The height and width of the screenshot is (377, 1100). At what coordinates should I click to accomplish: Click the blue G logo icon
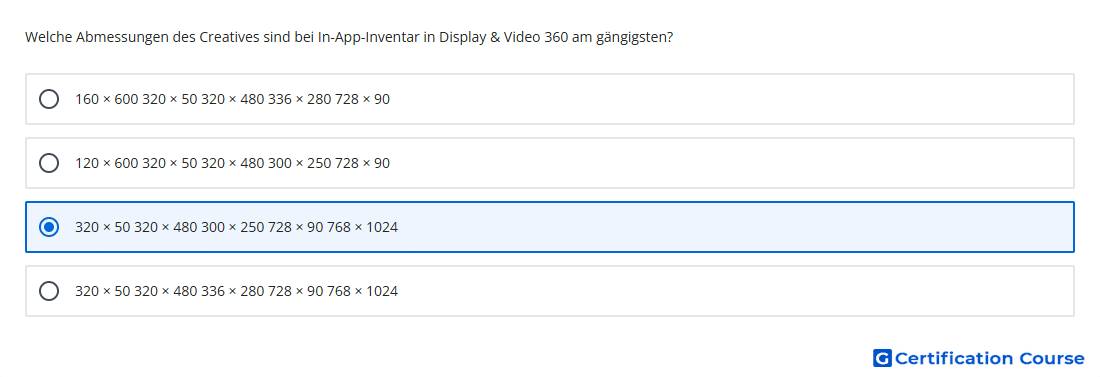point(882,358)
